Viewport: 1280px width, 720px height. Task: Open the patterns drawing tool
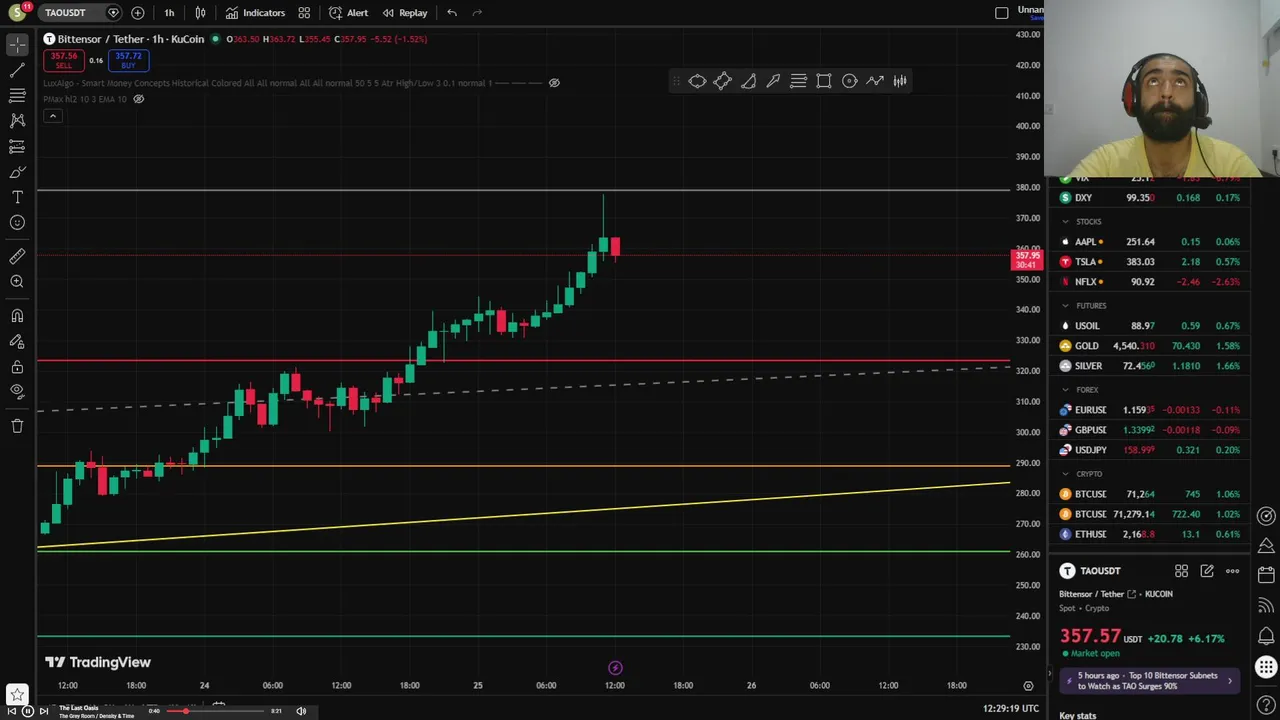tap(17, 120)
